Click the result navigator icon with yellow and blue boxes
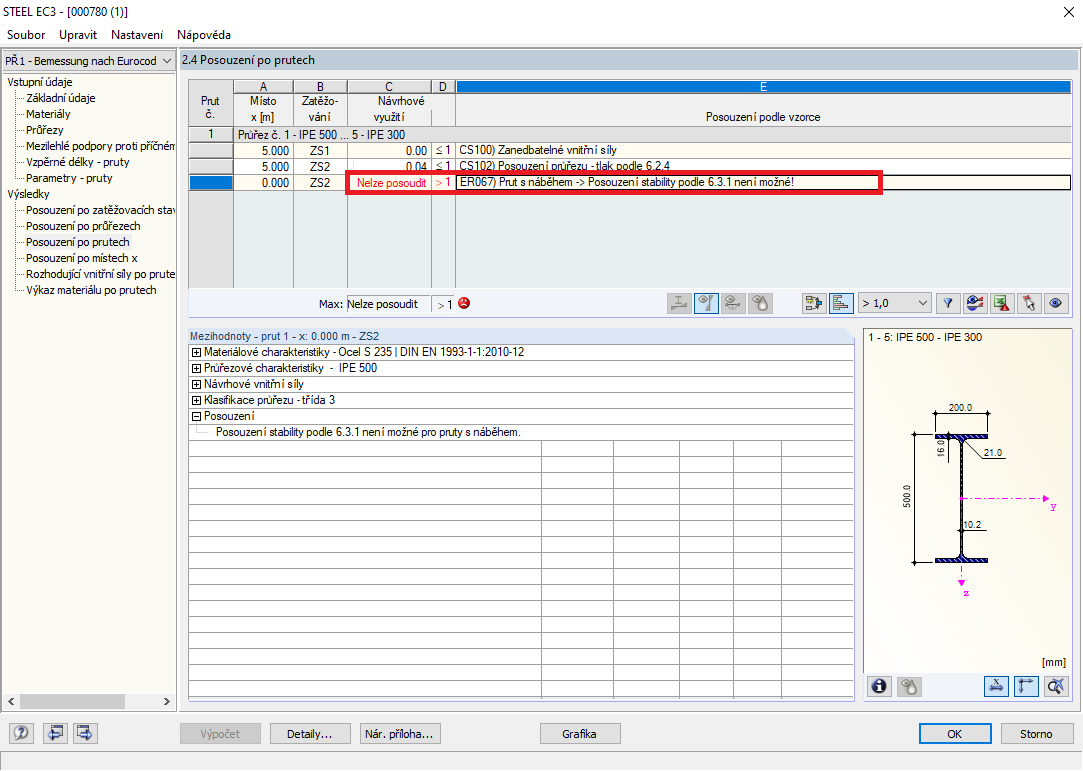1083x771 pixels. pyautogui.click(x=814, y=303)
